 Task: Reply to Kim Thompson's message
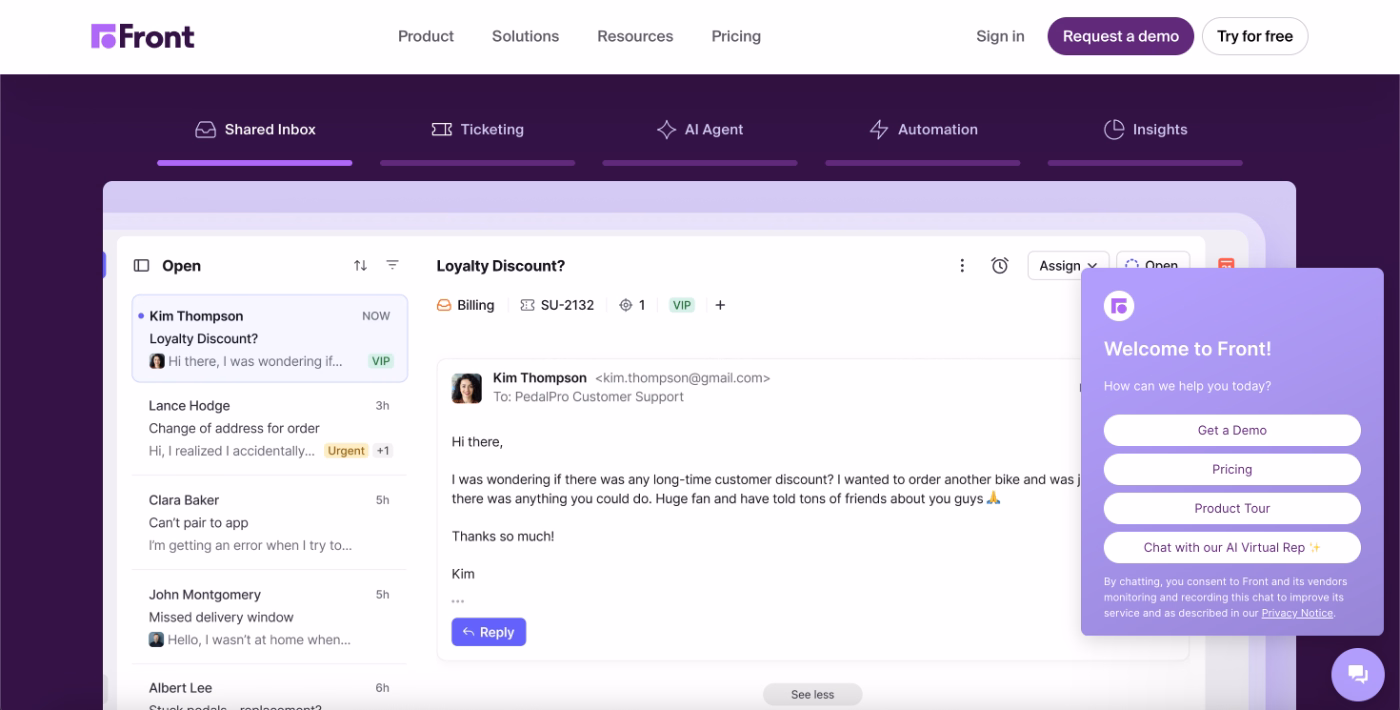(488, 631)
